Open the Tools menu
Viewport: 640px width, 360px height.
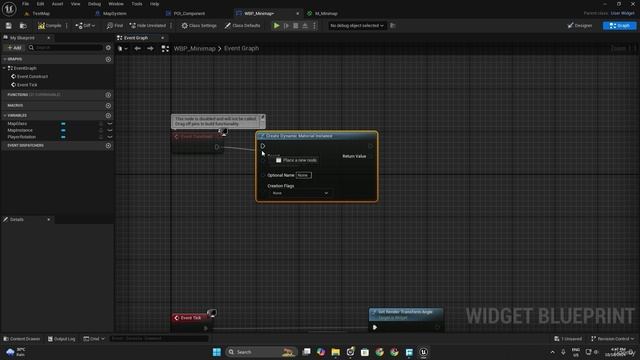(137, 4)
